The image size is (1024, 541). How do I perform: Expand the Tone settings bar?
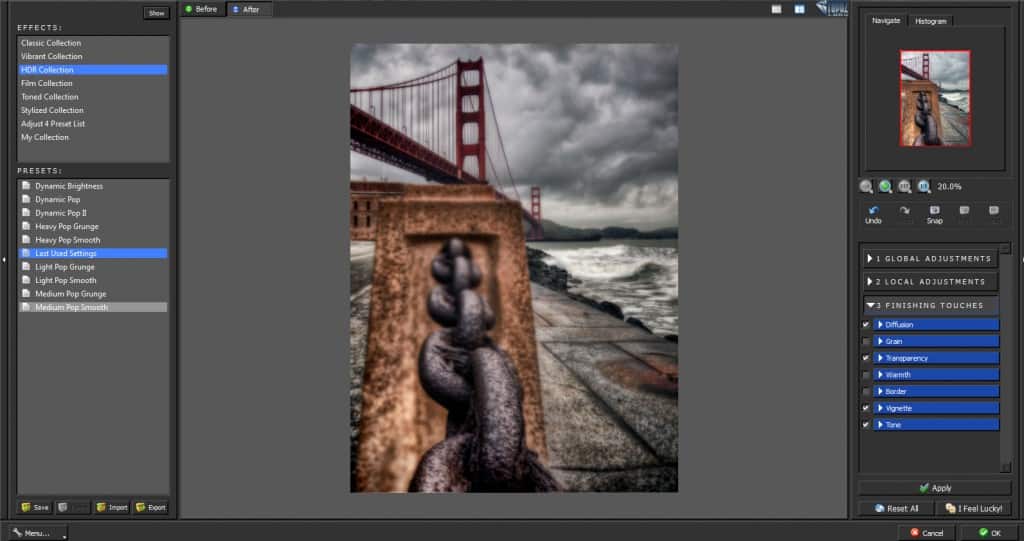tap(936, 425)
